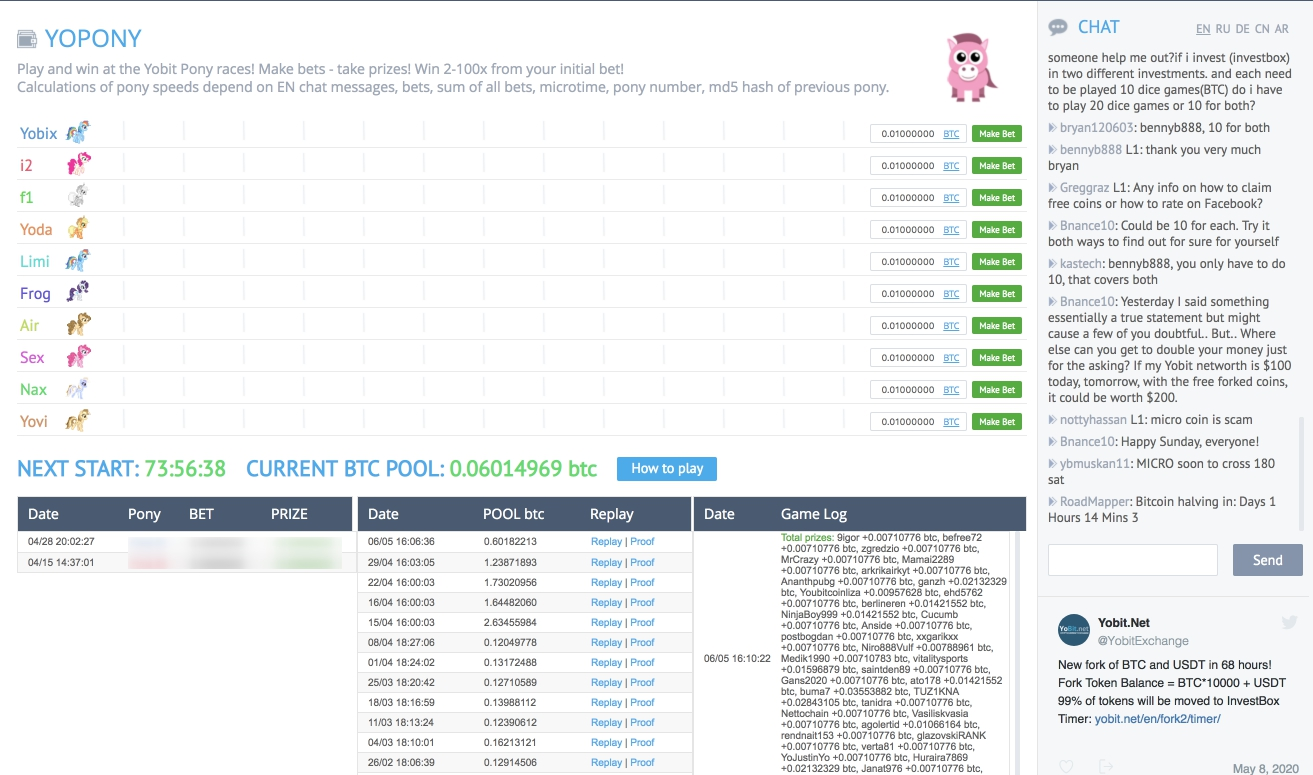Click the chat bubble icon
The width and height of the screenshot is (1313, 775).
pyautogui.click(x=1058, y=28)
